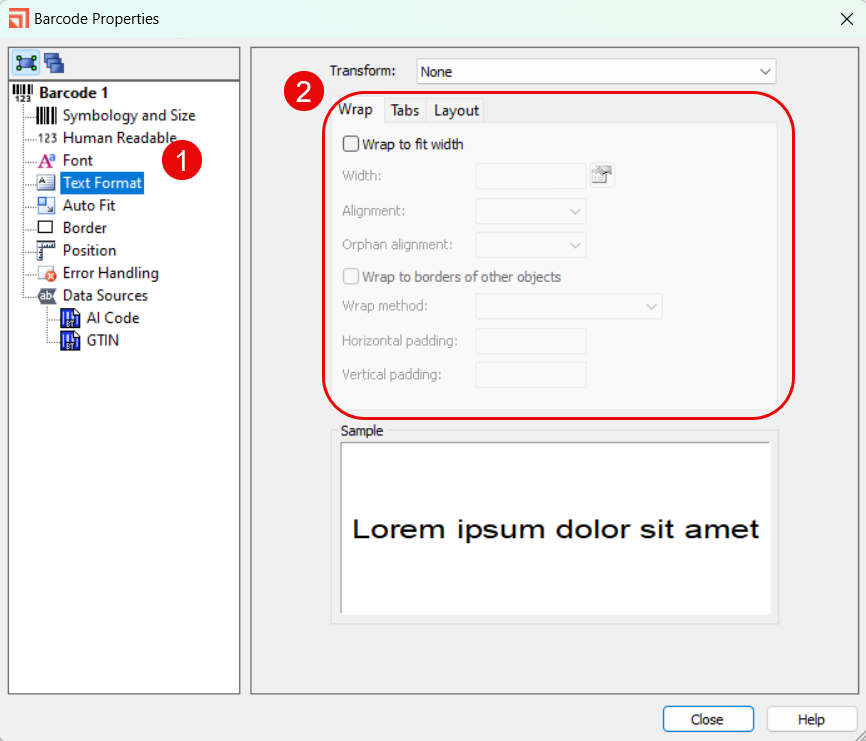866x741 pixels.
Task: Select the GTIN data source
Action: [x=102, y=340]
